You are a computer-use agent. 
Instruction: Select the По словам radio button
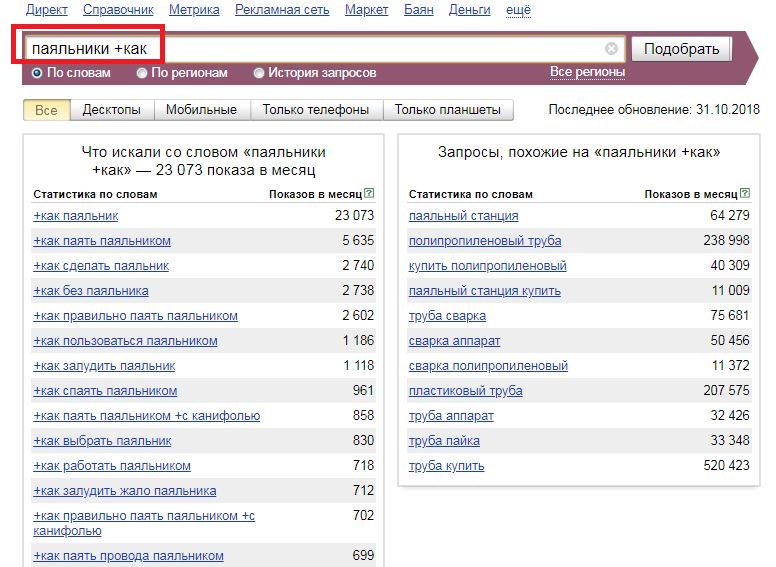pyautogui.click(x=37, y=73)
